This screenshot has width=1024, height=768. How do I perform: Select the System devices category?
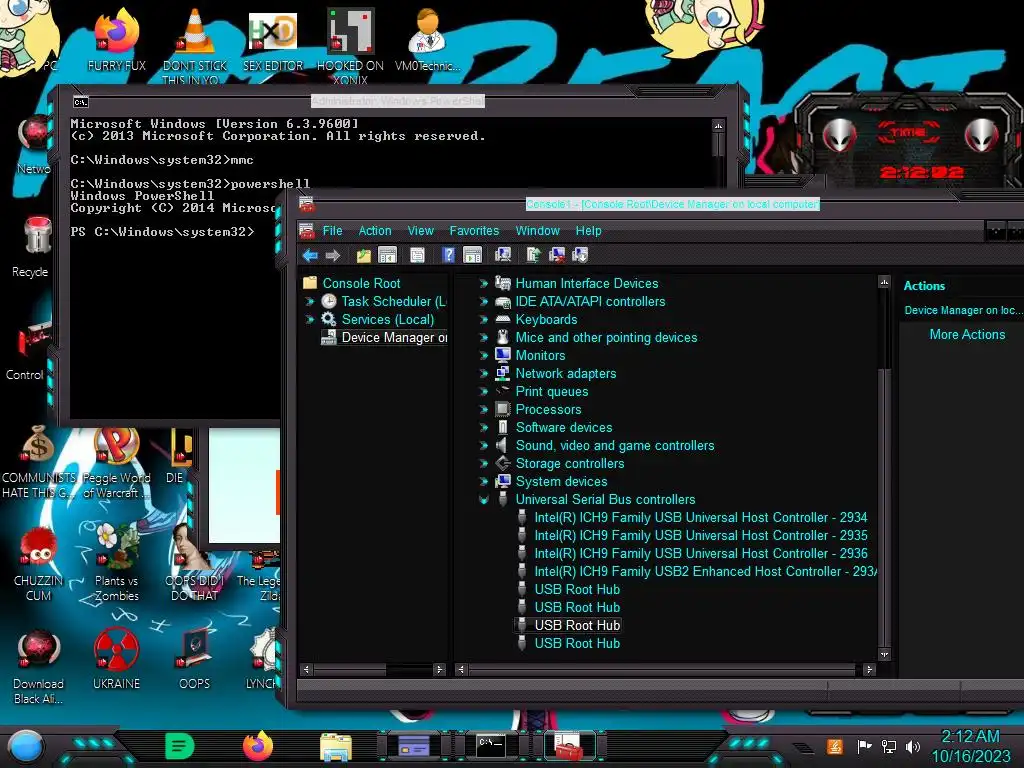[561, 481]
